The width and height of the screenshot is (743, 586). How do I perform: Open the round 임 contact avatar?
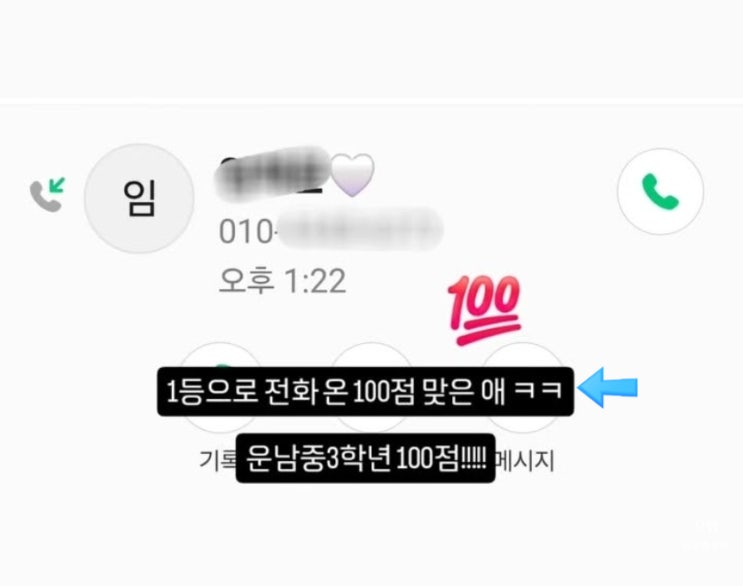[139, 198]
